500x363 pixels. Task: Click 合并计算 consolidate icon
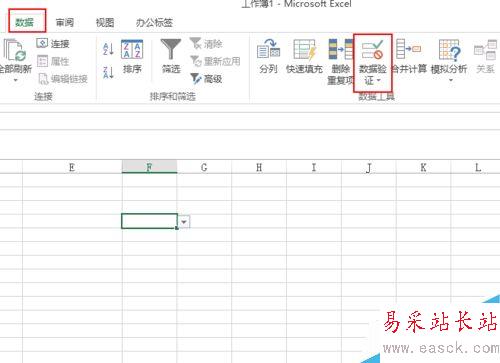pos(409,49)
